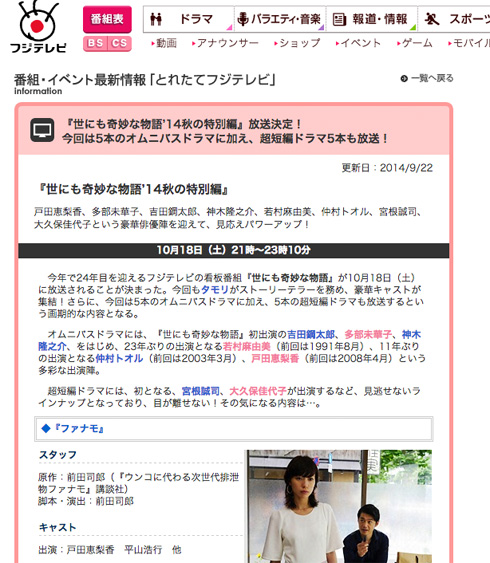Click the arrow icon beside 一覧へ戻る

point(404,79)
